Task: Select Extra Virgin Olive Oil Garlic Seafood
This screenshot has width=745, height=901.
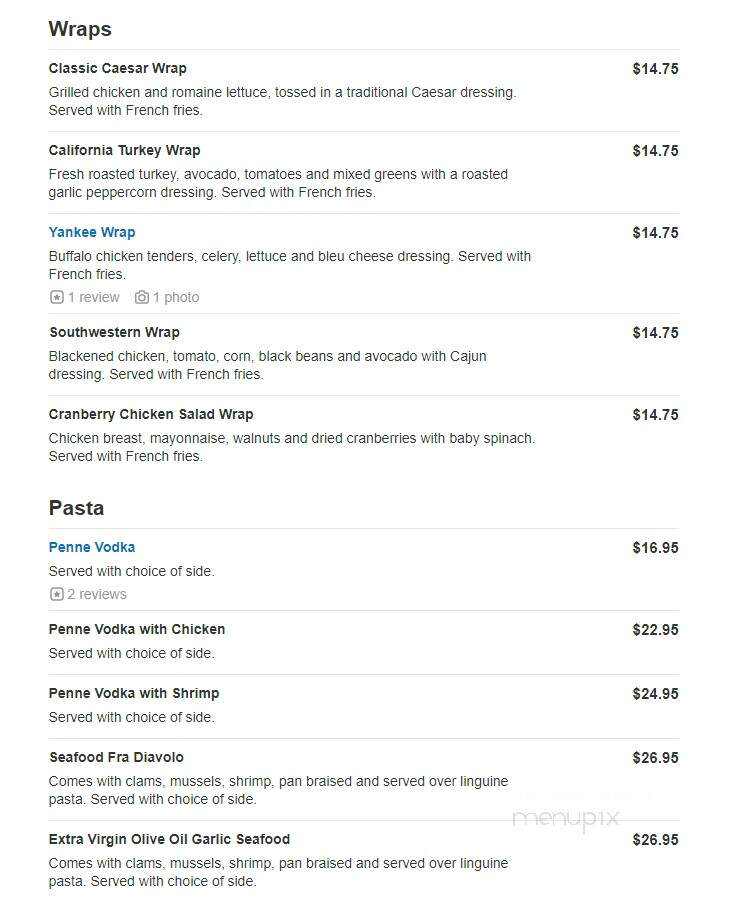Action: tap(169, 839)
